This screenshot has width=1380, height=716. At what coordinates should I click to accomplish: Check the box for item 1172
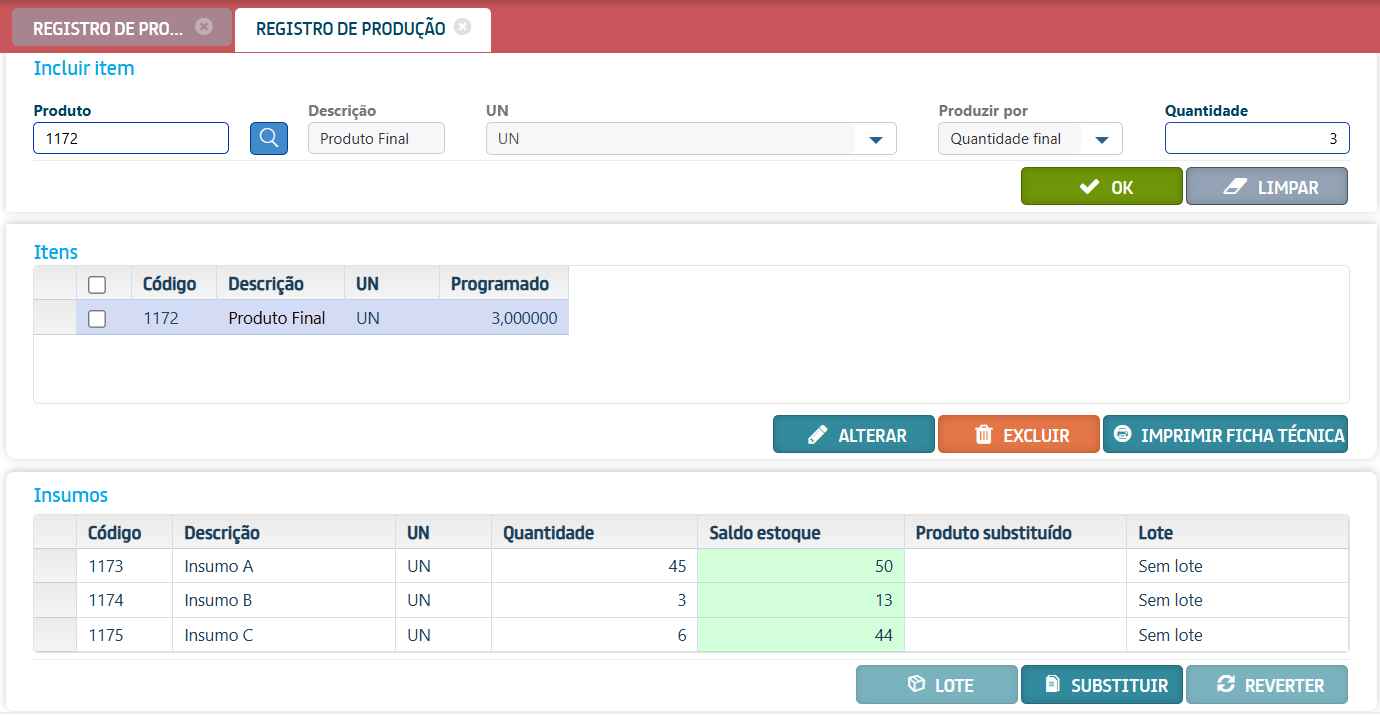tap(97, 318)
